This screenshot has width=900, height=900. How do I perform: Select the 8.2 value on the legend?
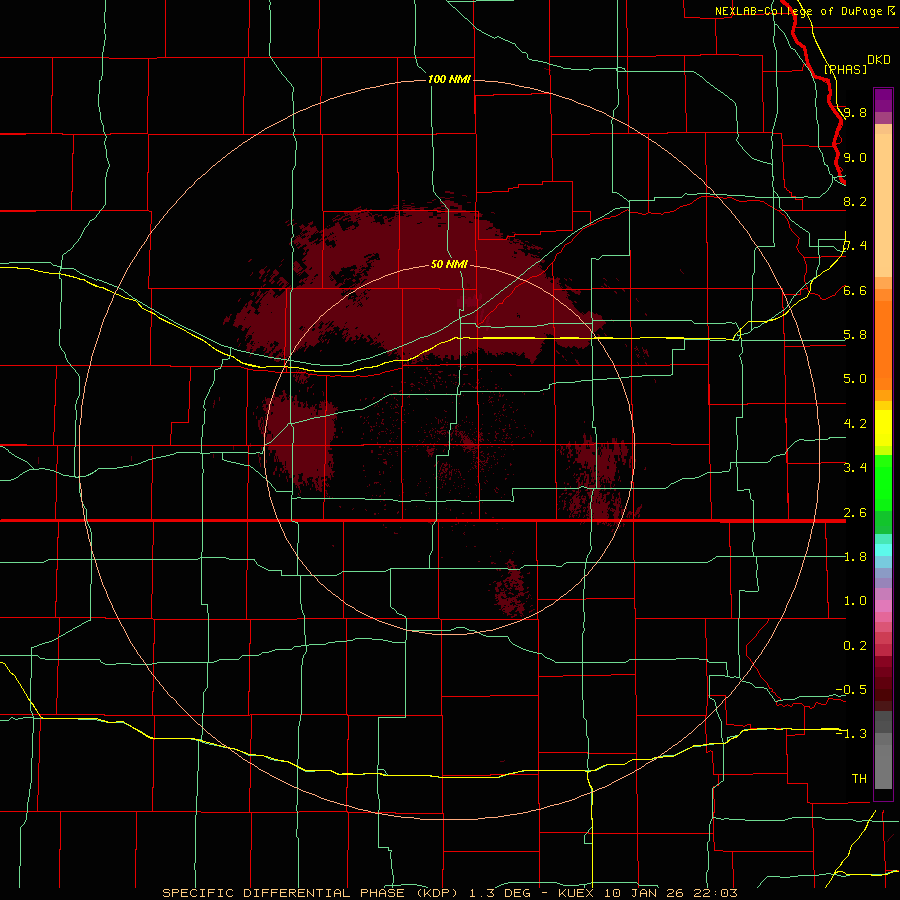tap(855, 201)
